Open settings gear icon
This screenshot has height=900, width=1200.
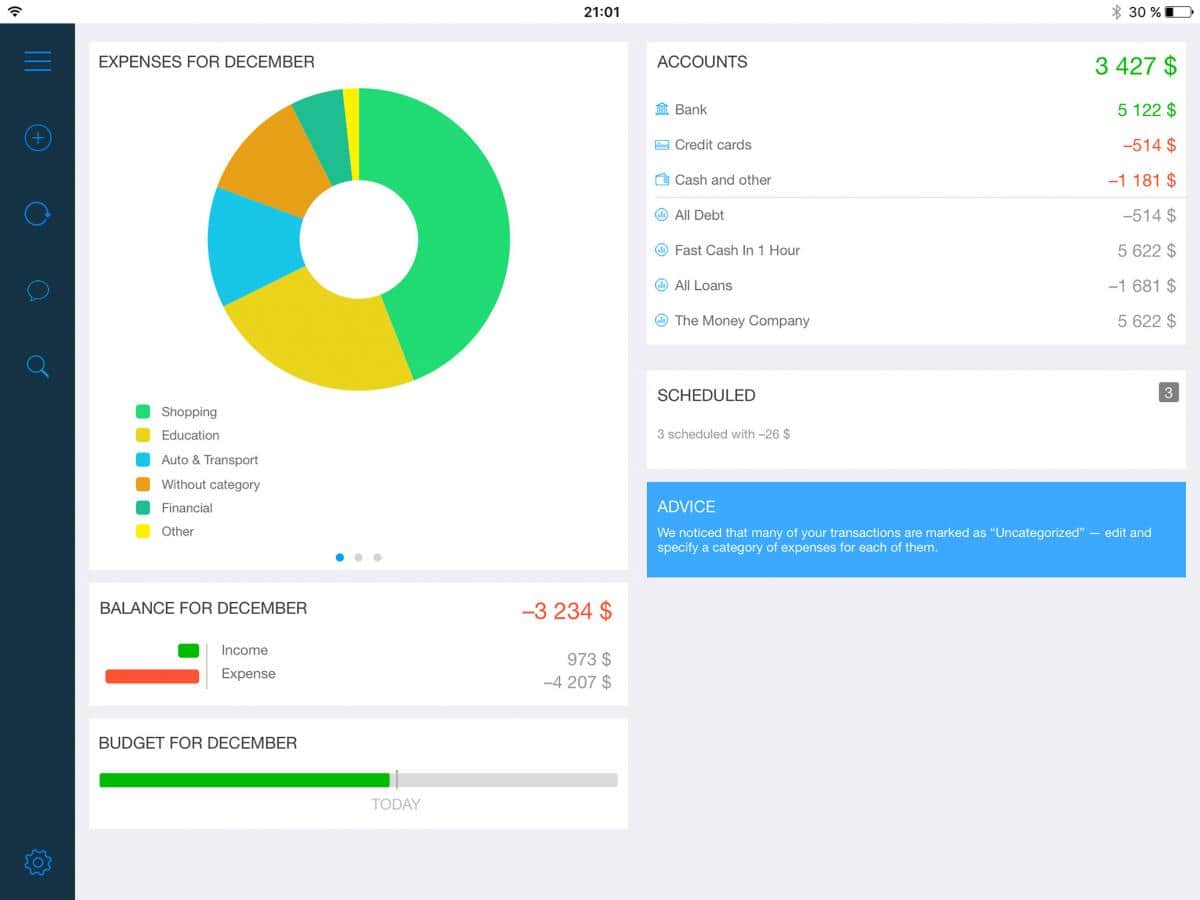37,862
